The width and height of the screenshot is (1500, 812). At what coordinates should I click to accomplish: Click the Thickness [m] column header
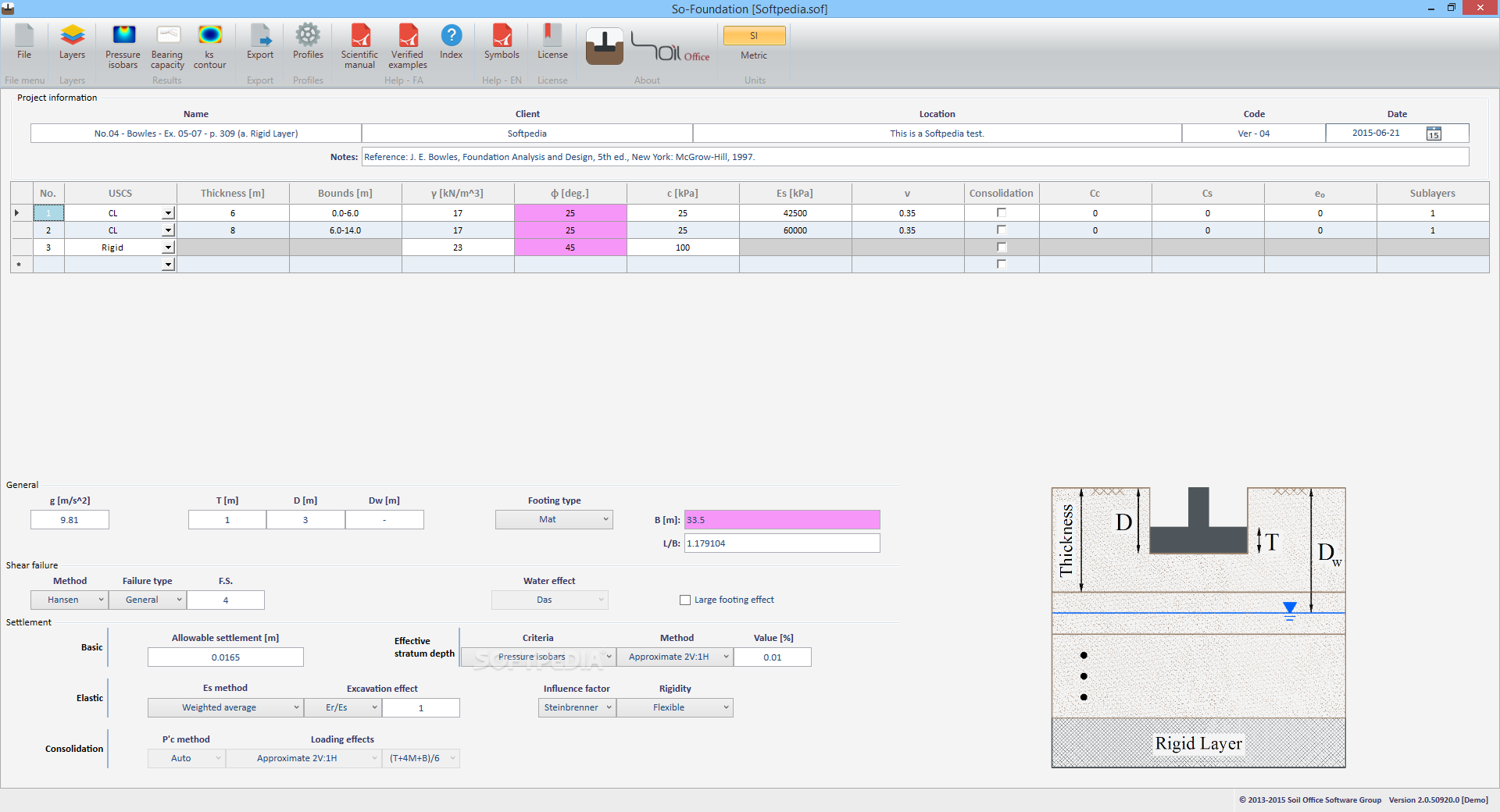tap(233, 194)
